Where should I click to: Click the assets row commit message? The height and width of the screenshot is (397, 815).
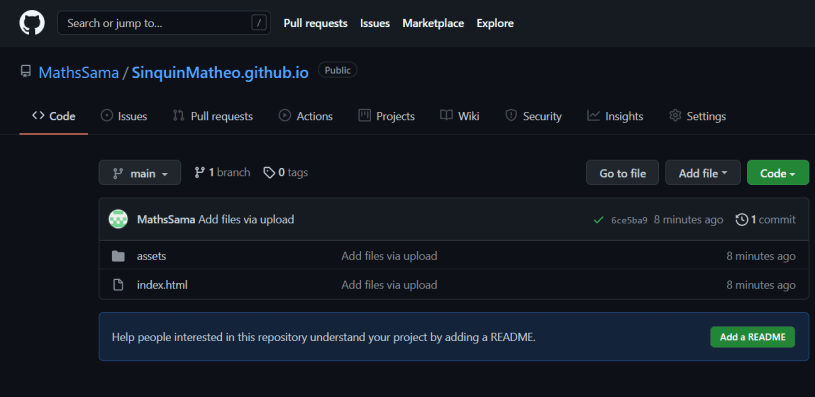(389, 256)
